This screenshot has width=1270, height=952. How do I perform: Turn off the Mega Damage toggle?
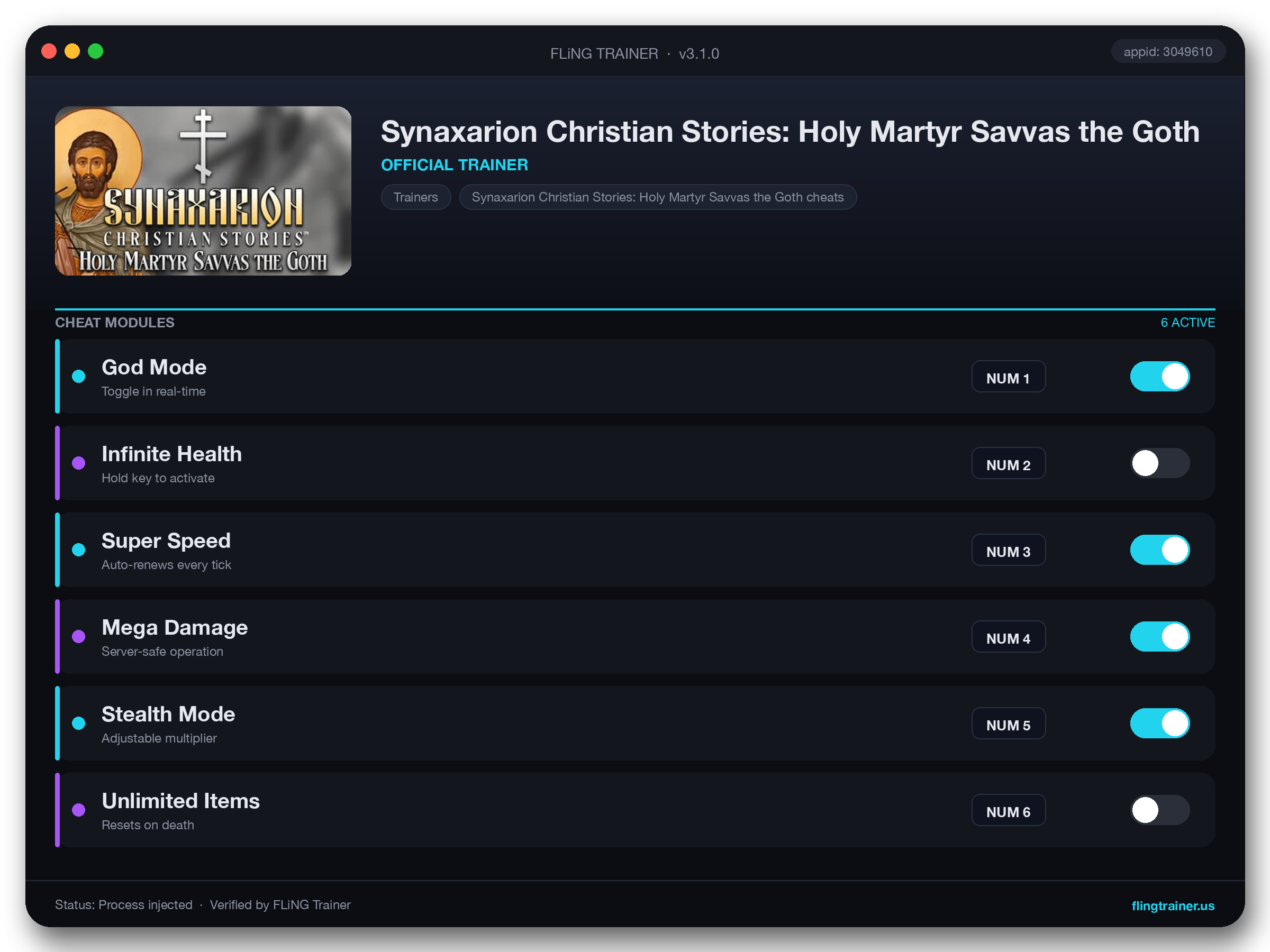click(x=1160, y=636)
